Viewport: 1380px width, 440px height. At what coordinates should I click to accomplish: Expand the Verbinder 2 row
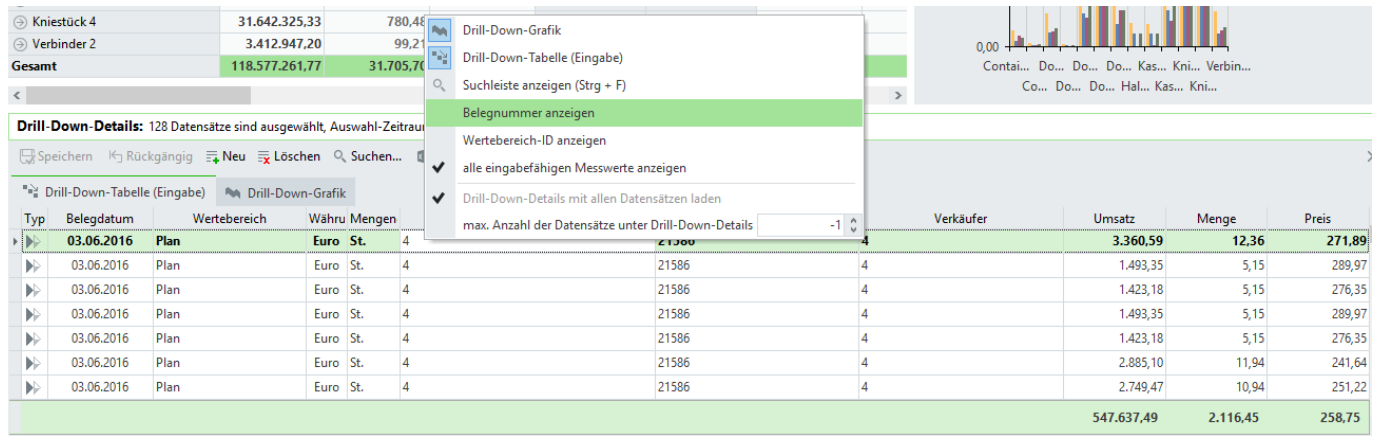click(18, 44)
